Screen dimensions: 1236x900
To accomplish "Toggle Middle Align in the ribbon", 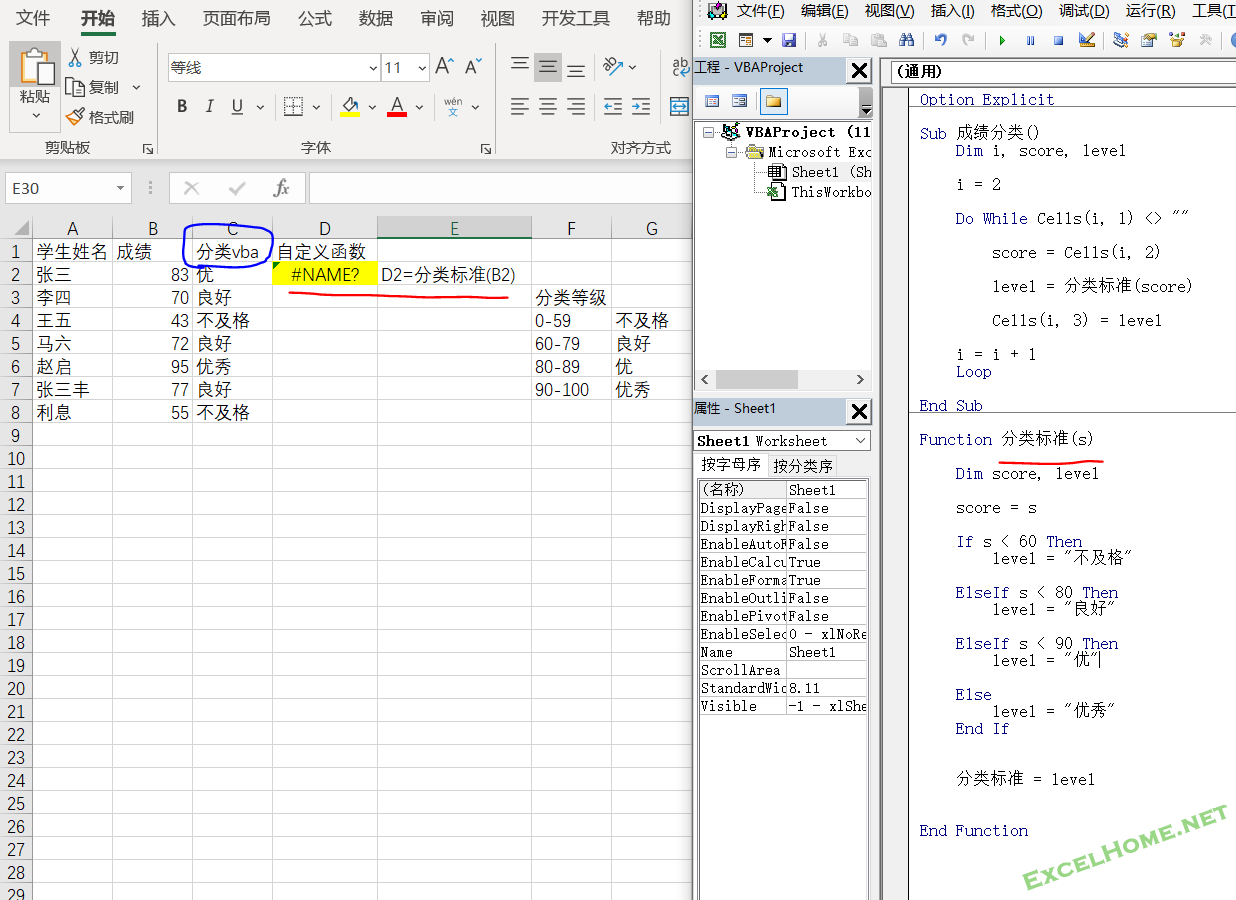I will 548,67.
